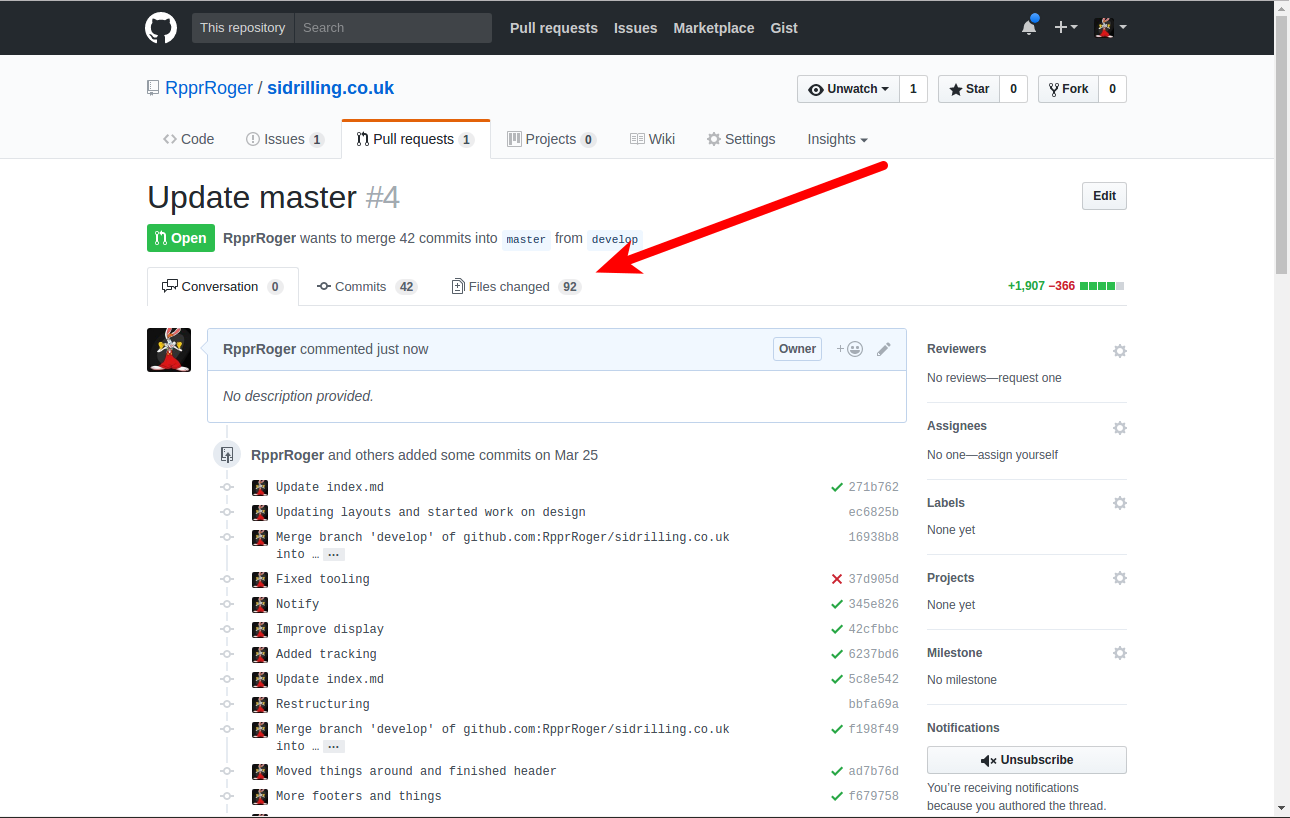
Task: Open the Wiki tab
Action: 652,139
